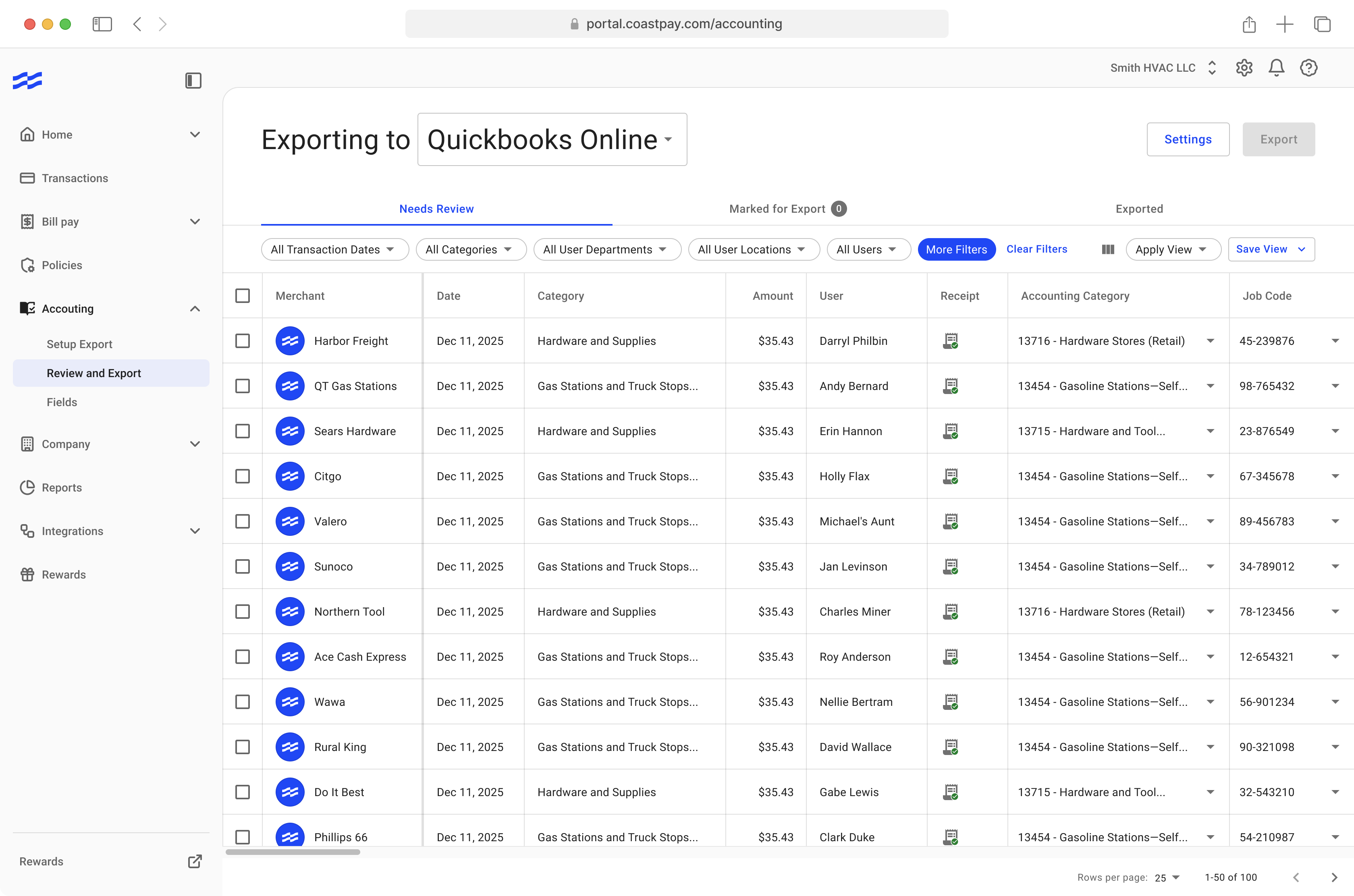Screen dimensions: 1354x896
Task: Check the Ace Cash Express row checkbox
Action: tap(242, 657)
